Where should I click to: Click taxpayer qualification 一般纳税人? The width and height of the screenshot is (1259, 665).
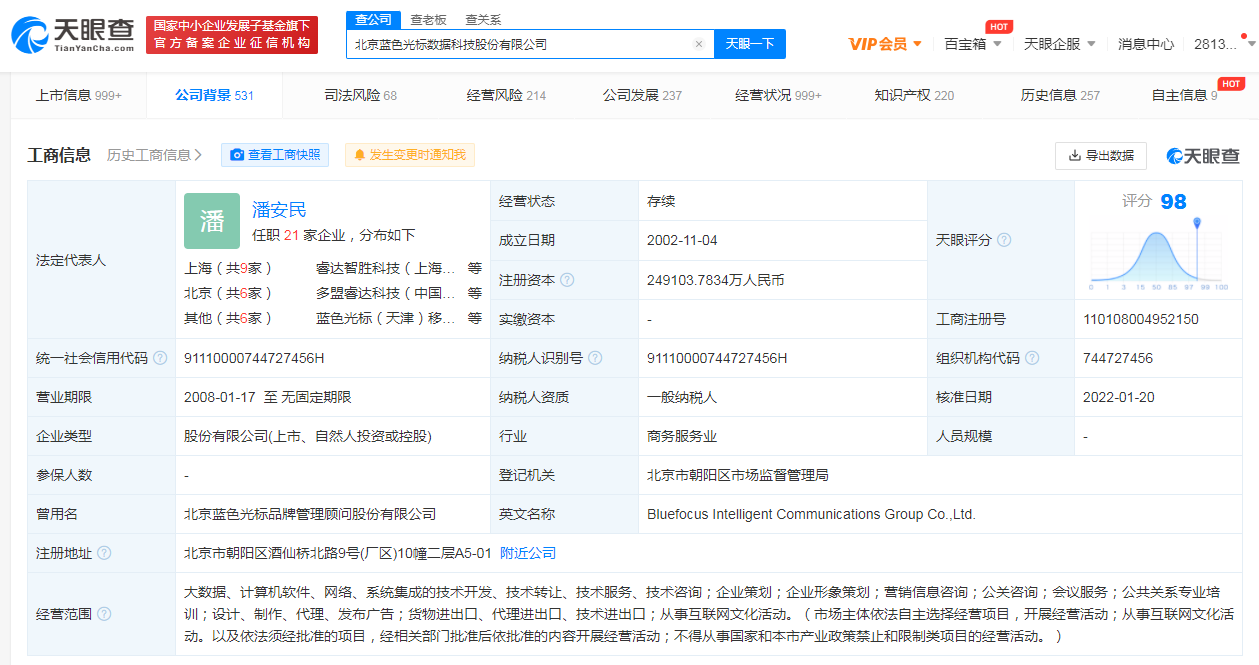[x=682, y=397]
